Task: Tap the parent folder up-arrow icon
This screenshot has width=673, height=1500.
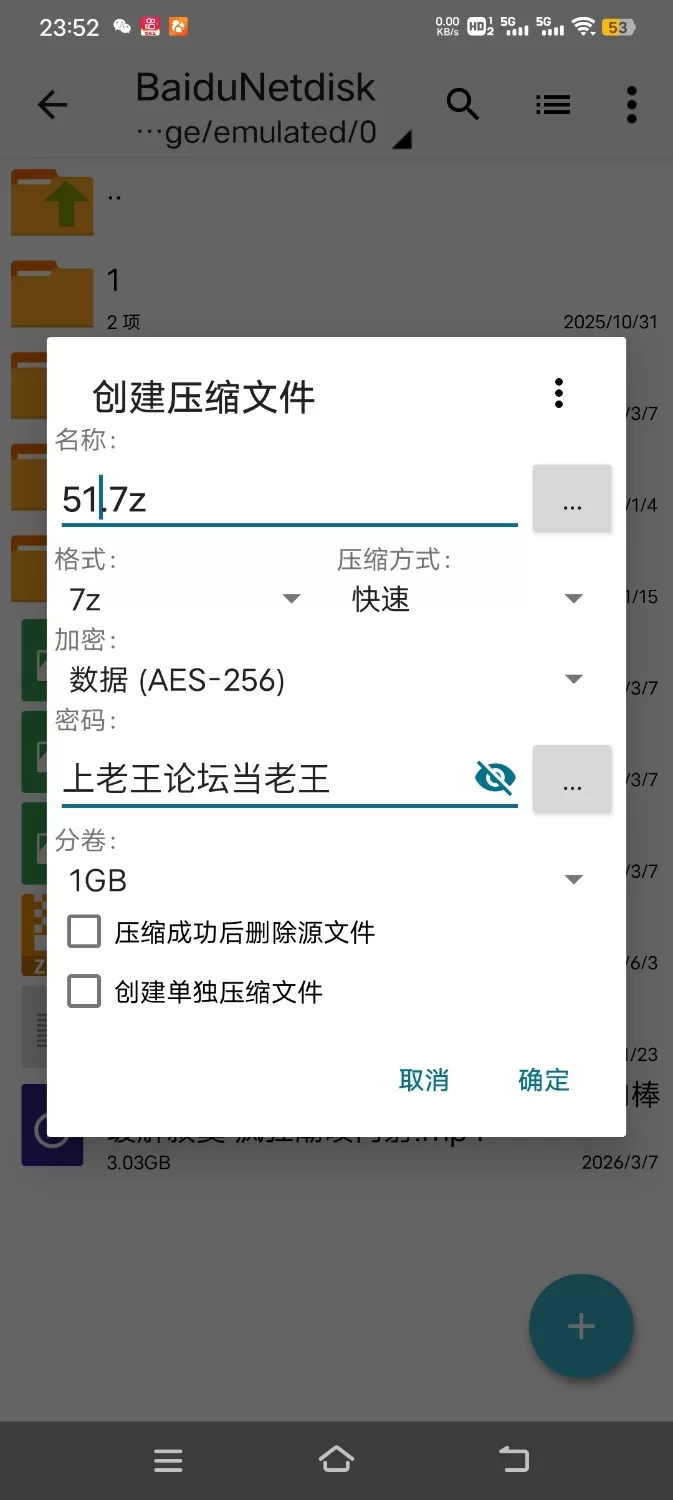Action: 52,202
